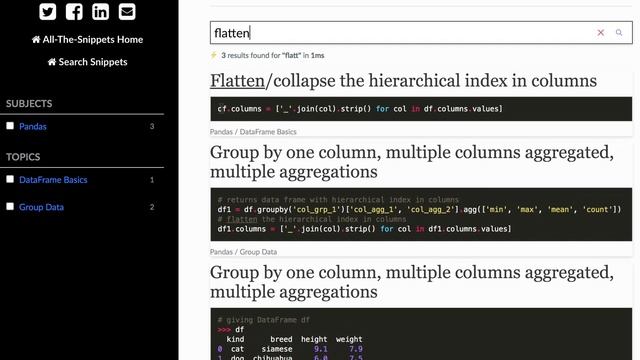Click the 'df.columns' join code snippet
The height and width of the screenshot is (360, 640).
point(421,109)
